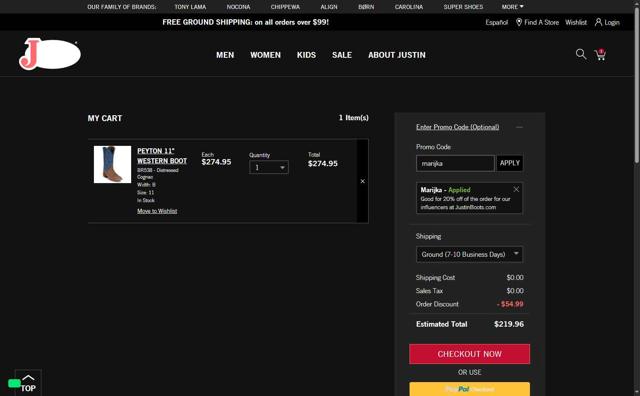Go to NOCONA brand
This screenshot has height=396, width=640.
238,7
